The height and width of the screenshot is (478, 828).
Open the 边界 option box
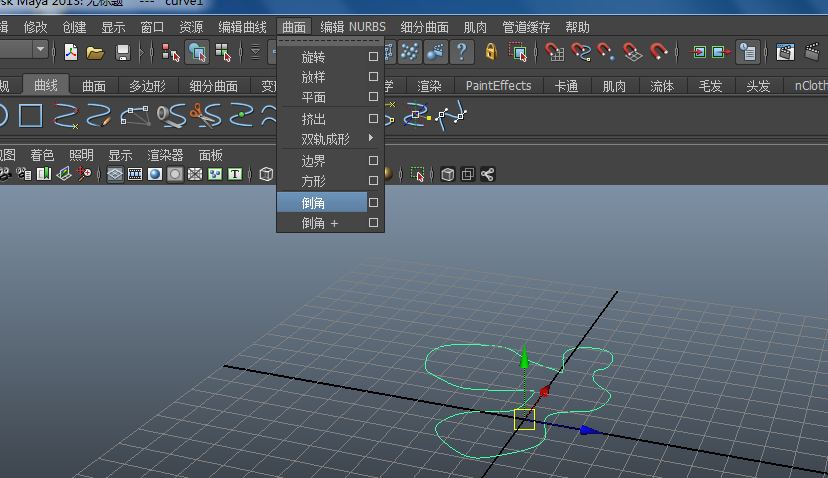(373, 160)
